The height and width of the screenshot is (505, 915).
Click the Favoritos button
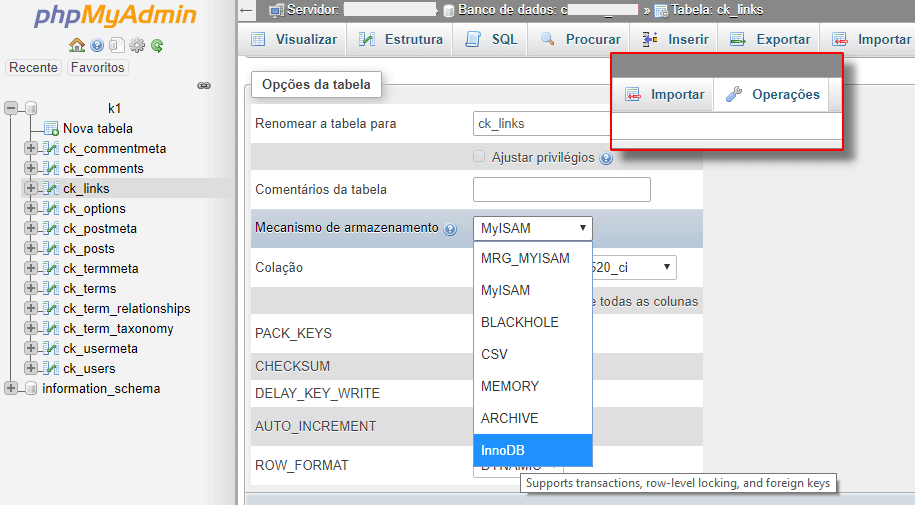97,68
